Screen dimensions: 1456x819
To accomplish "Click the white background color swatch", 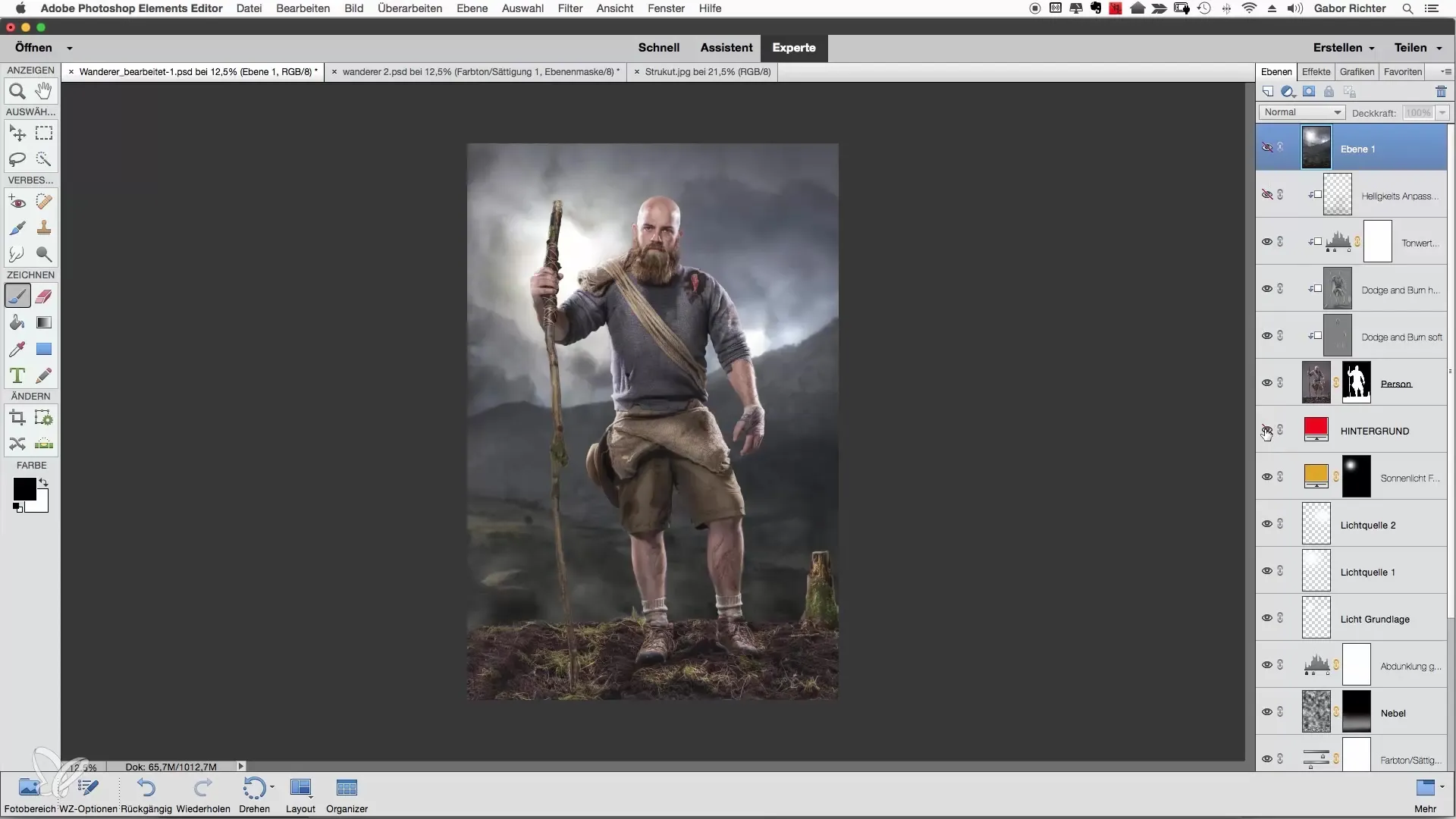I will pyautogui.click(x=42, y=506).
